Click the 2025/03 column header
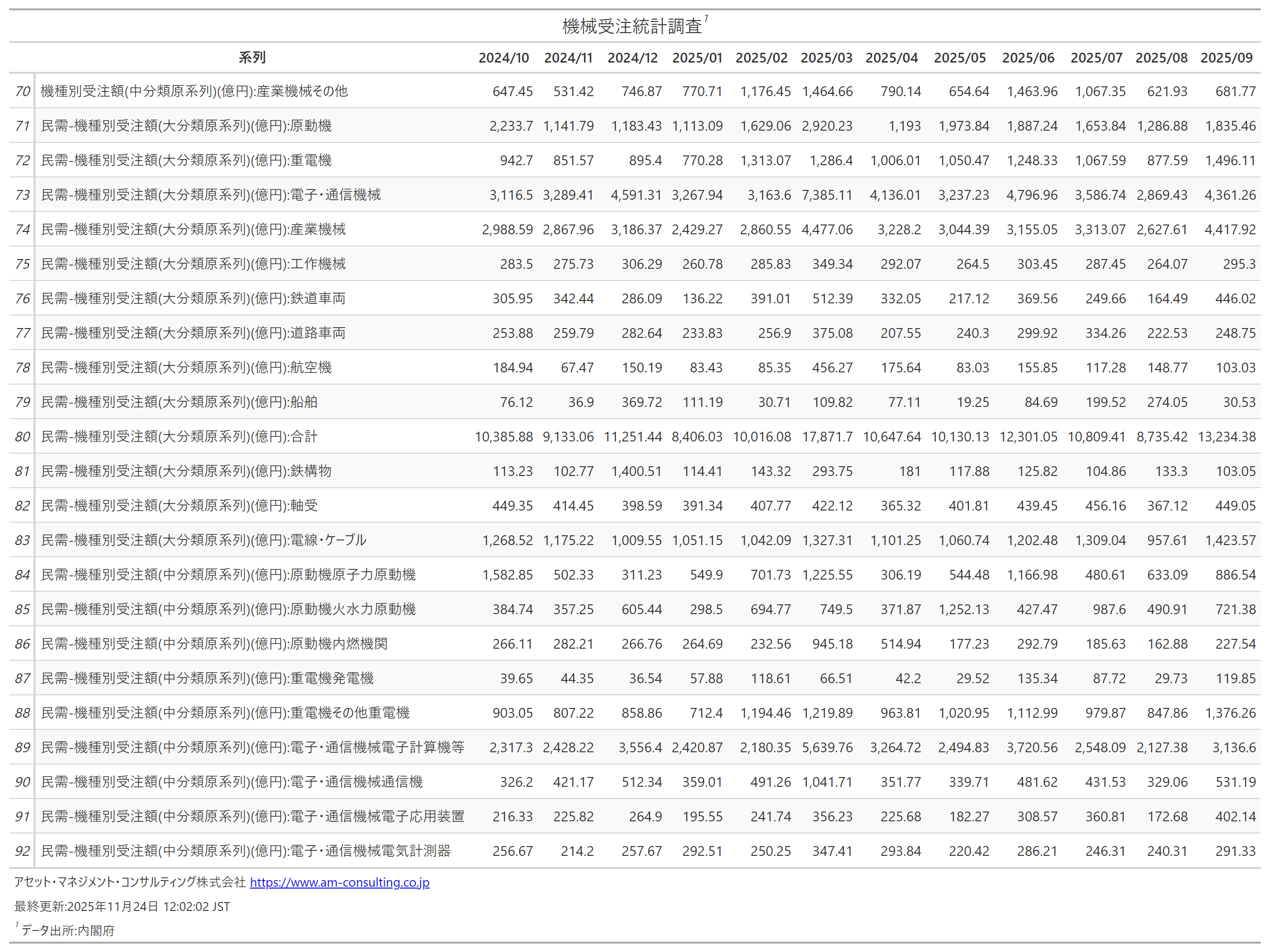Viewport: 1270px width, 952px height. tap(826, 57)
